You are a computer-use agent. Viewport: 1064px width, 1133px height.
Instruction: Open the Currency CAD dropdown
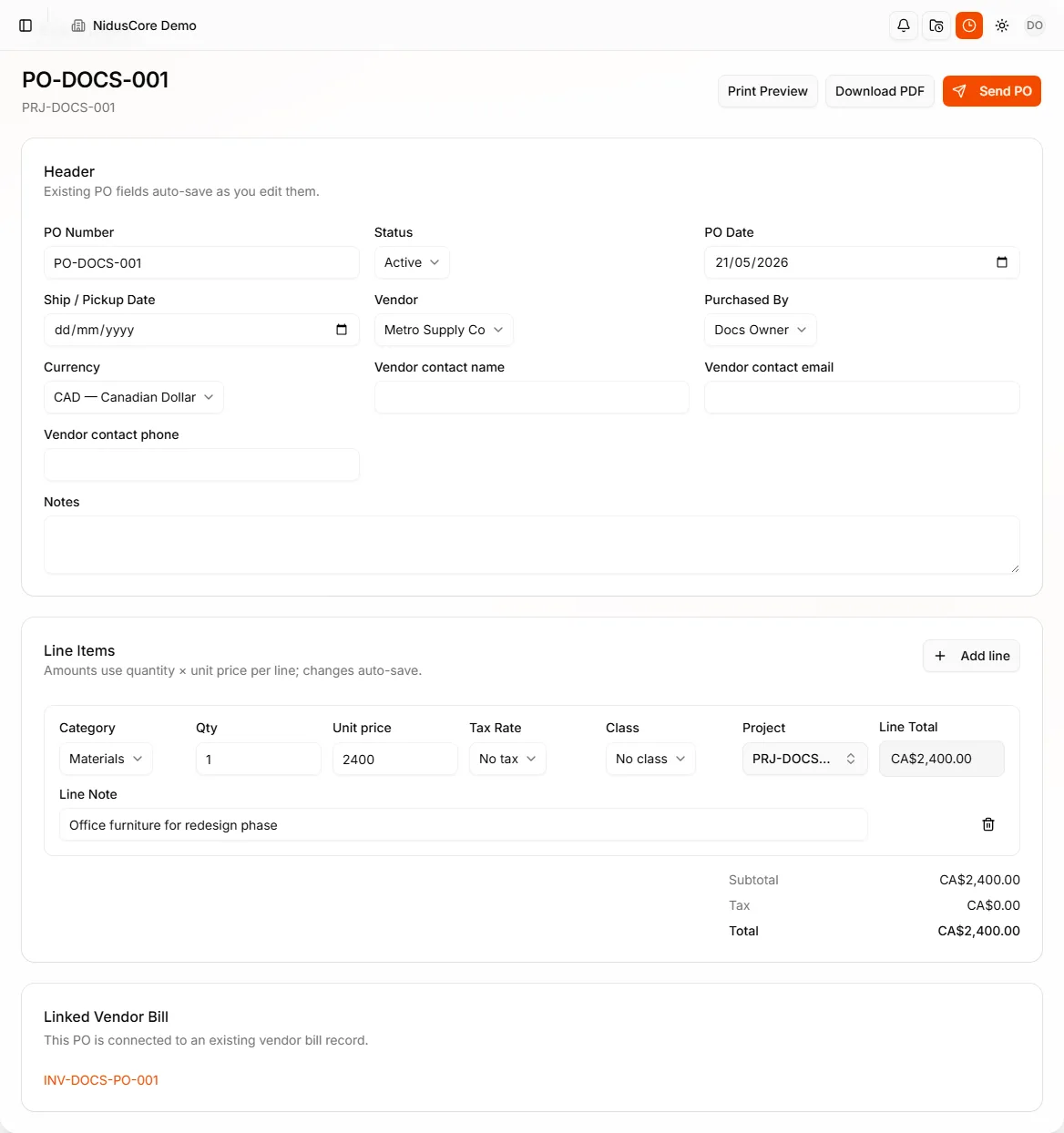tap(134, 397)
